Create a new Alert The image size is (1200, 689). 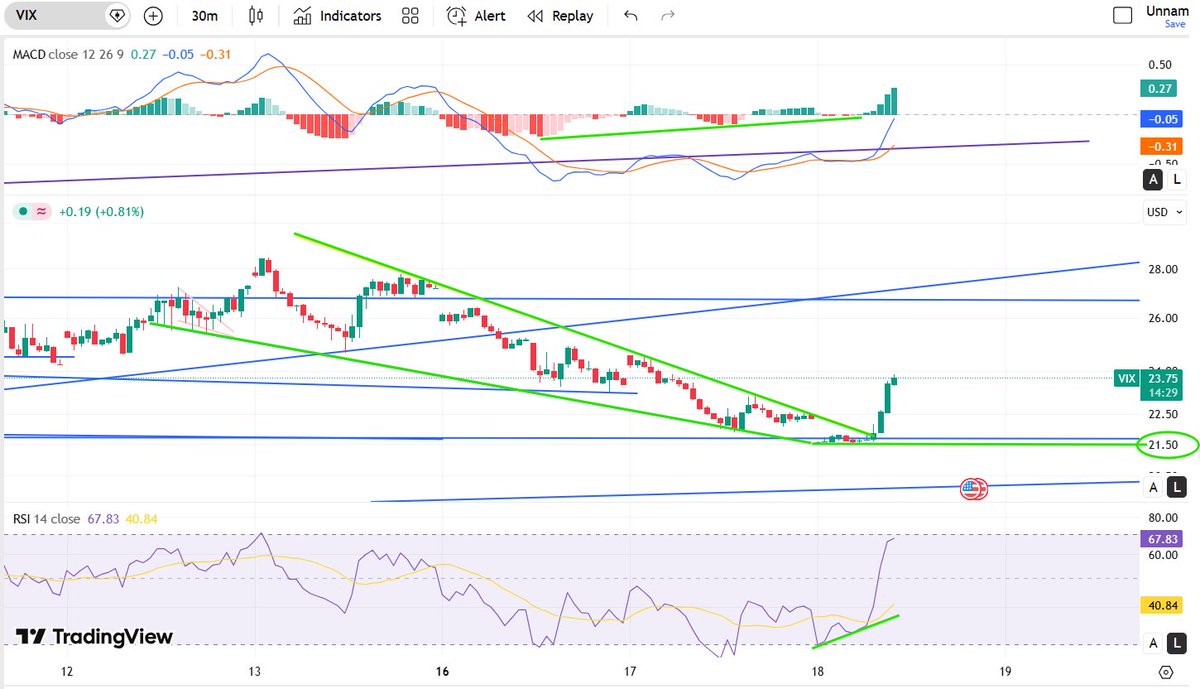pos(476,16)
